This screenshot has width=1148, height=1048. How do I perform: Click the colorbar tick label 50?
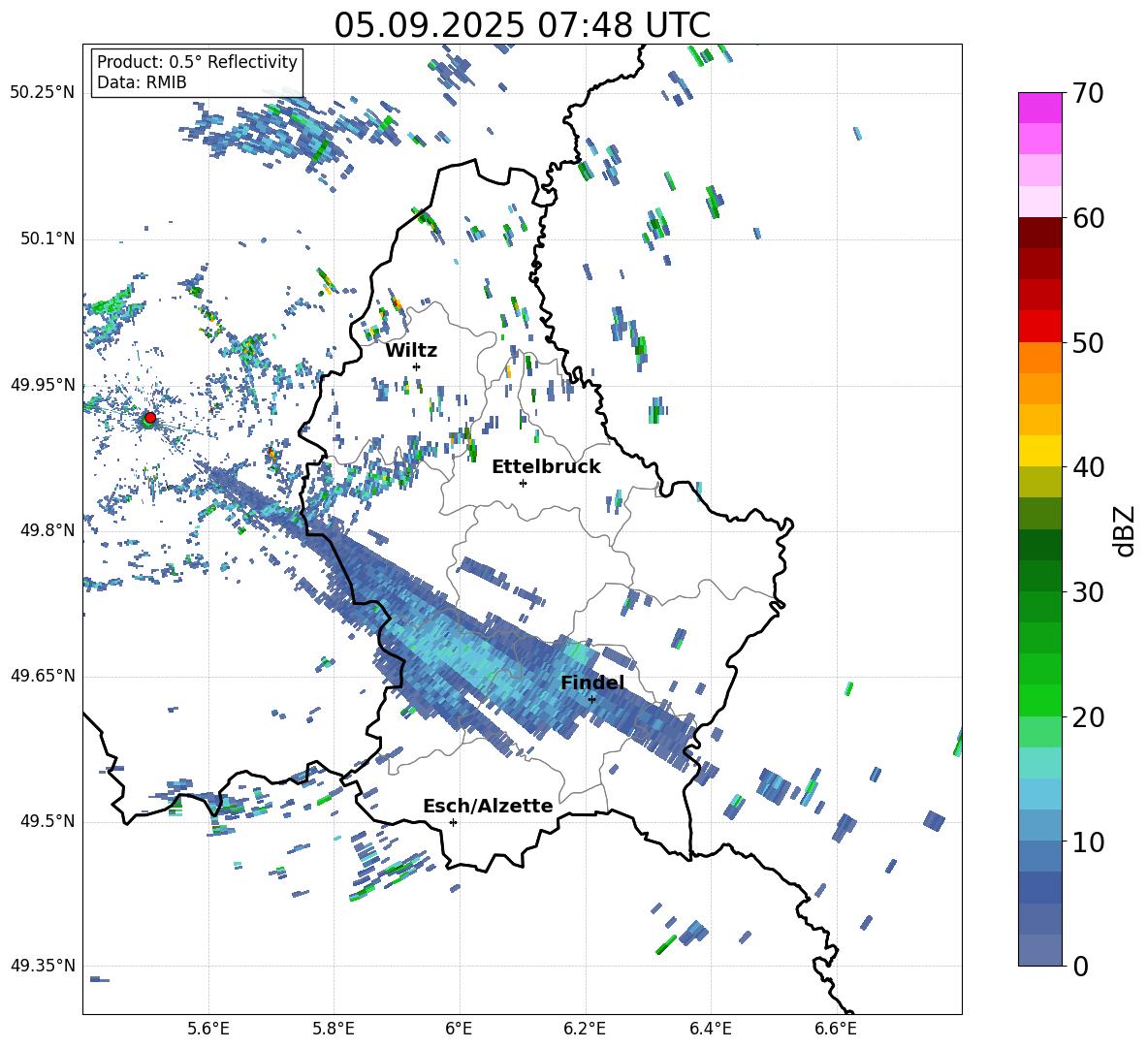1088,342
